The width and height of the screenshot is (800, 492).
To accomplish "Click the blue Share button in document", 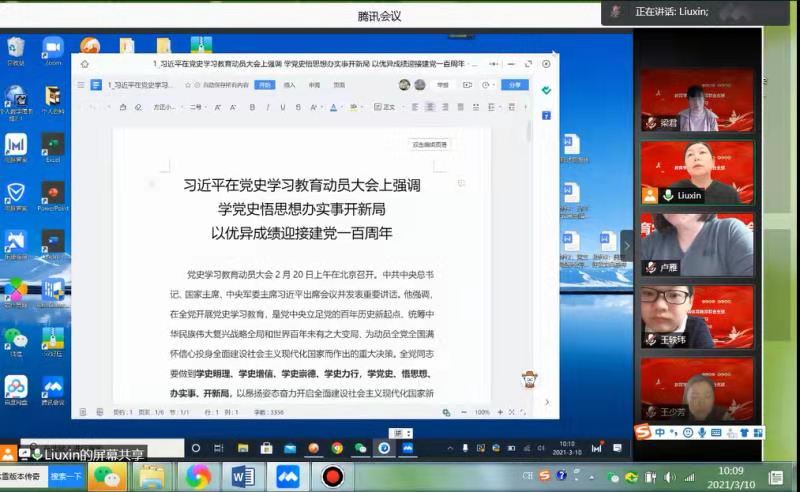I will 515,85.
